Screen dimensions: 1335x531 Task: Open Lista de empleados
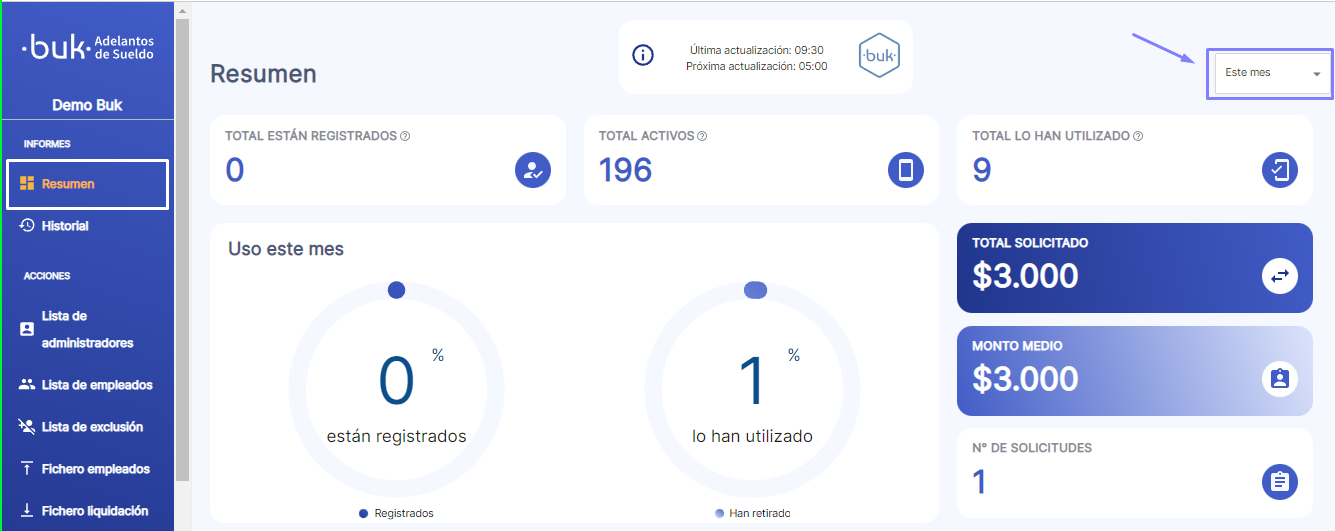click(96, 385)
